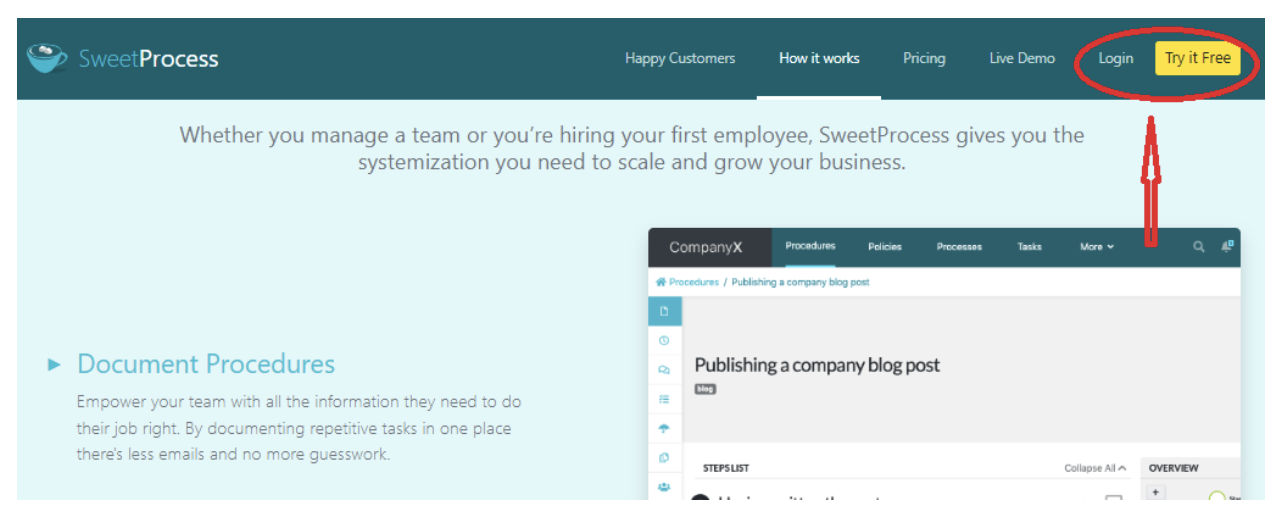Open the notifications bell icon in CompanyX

pos(1227,246)
